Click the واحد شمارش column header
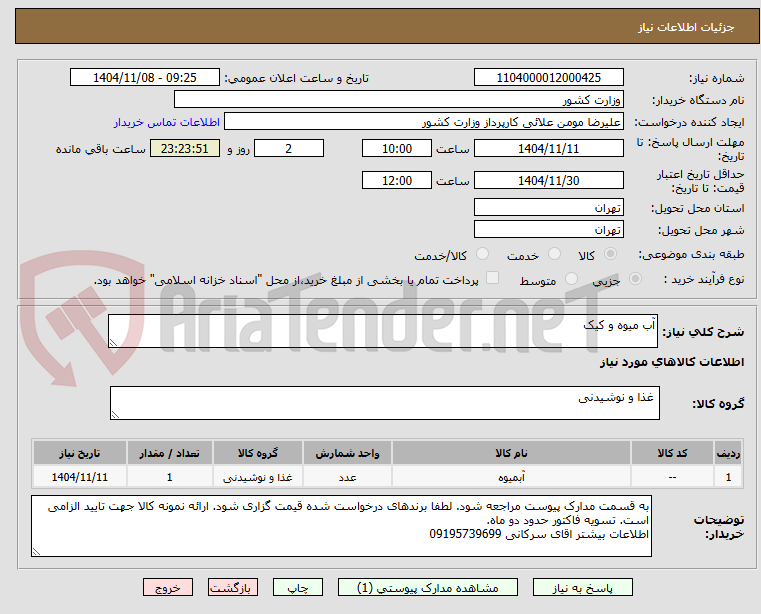This screenshot has width=761, height=614. [347, 453]
